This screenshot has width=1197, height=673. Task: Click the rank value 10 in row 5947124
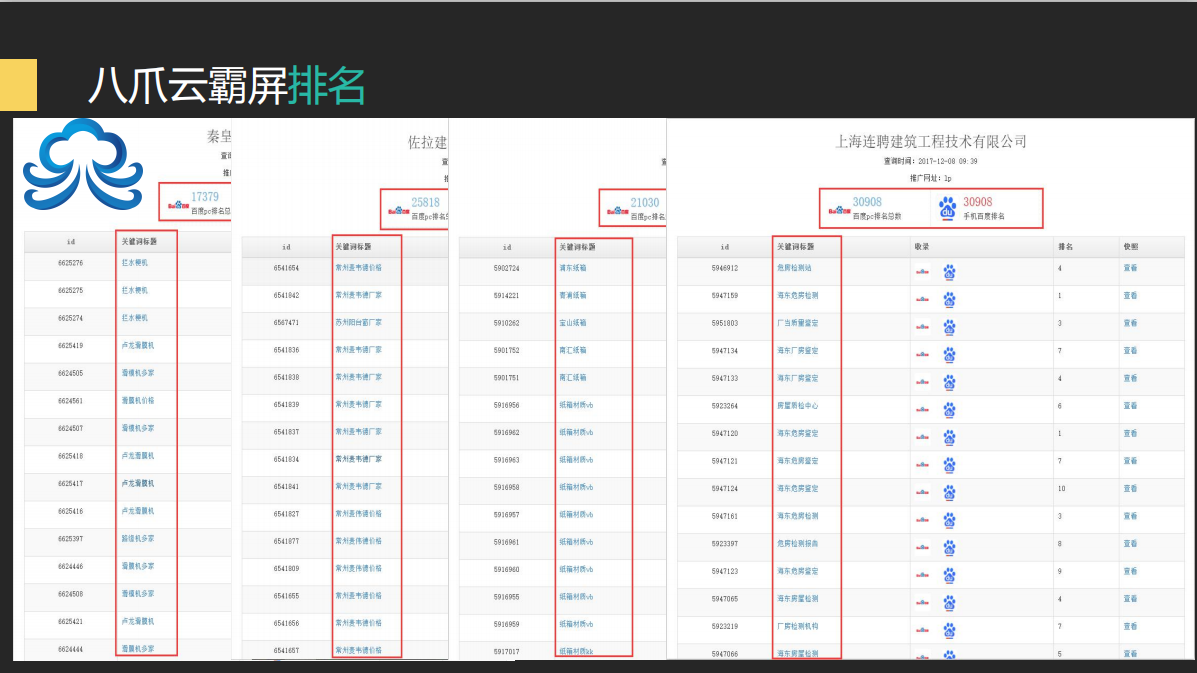[1061, 488]
